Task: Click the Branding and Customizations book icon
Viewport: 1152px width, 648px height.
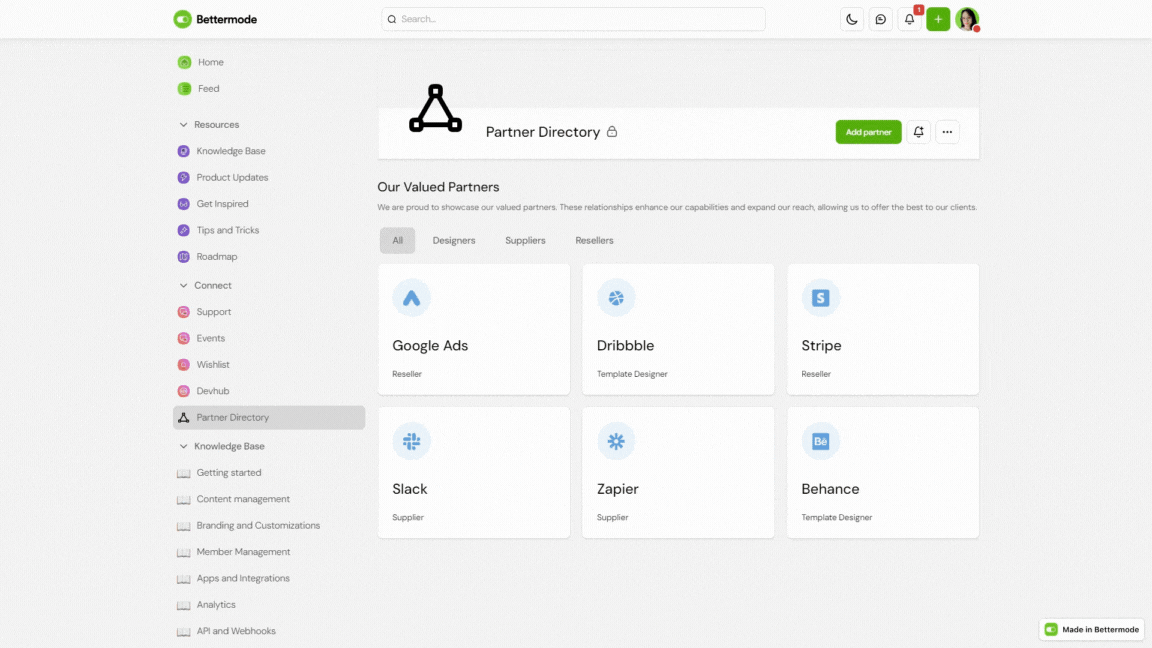Action: [x=184, y=526]
